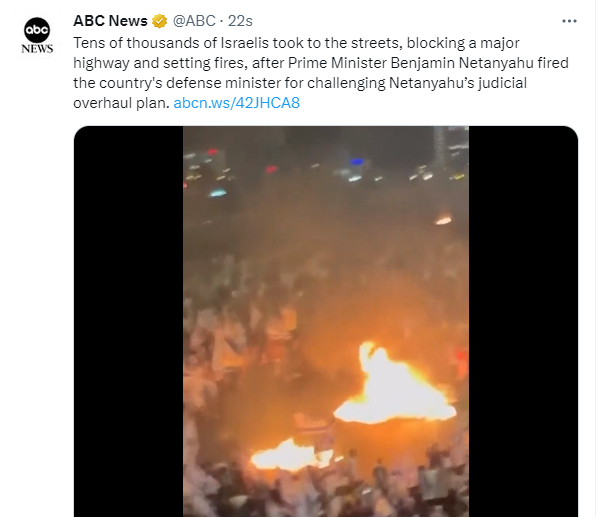
Task: Click the teal light in the video's upper left
Action: click(217, 193)
